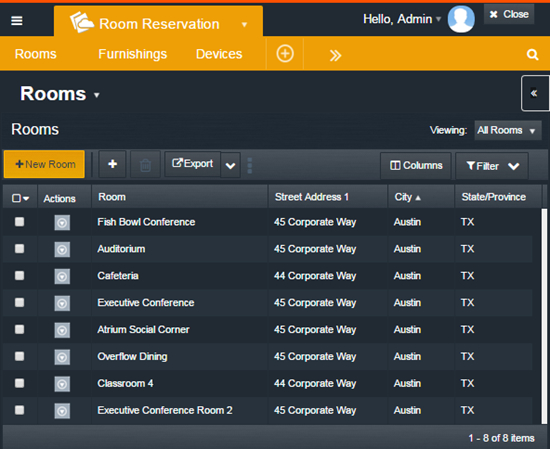
Task: Open actions icon for Cafeteria row
Action: click(x=62, y=276)
